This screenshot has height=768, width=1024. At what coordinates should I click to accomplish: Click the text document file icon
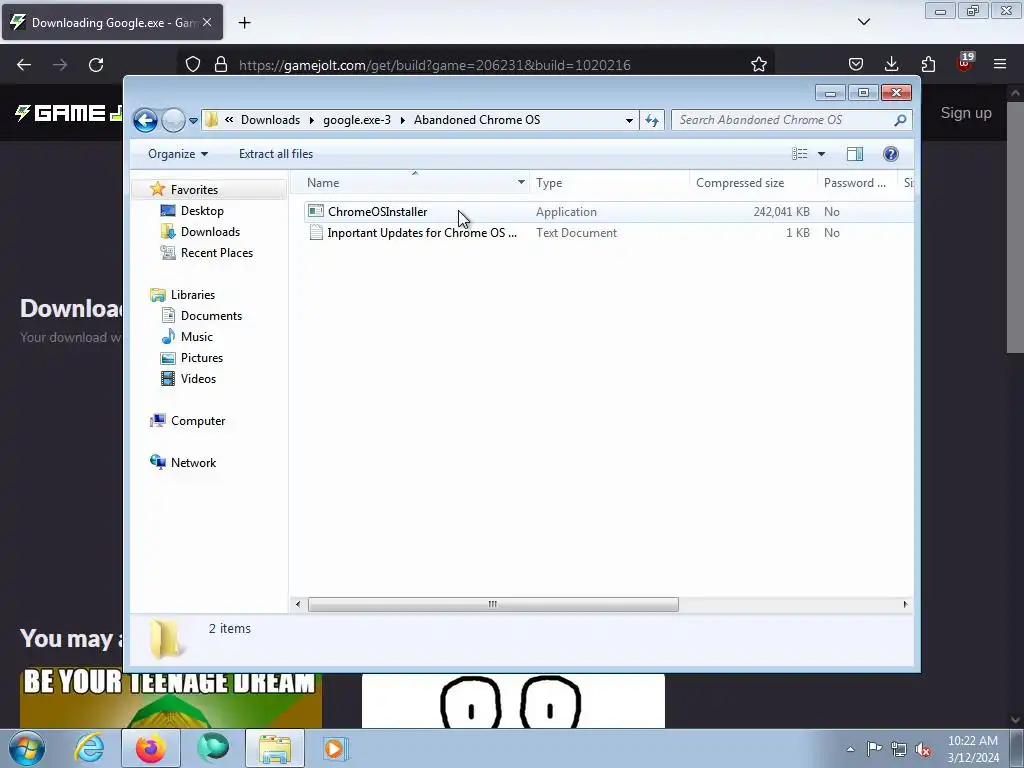316,232
